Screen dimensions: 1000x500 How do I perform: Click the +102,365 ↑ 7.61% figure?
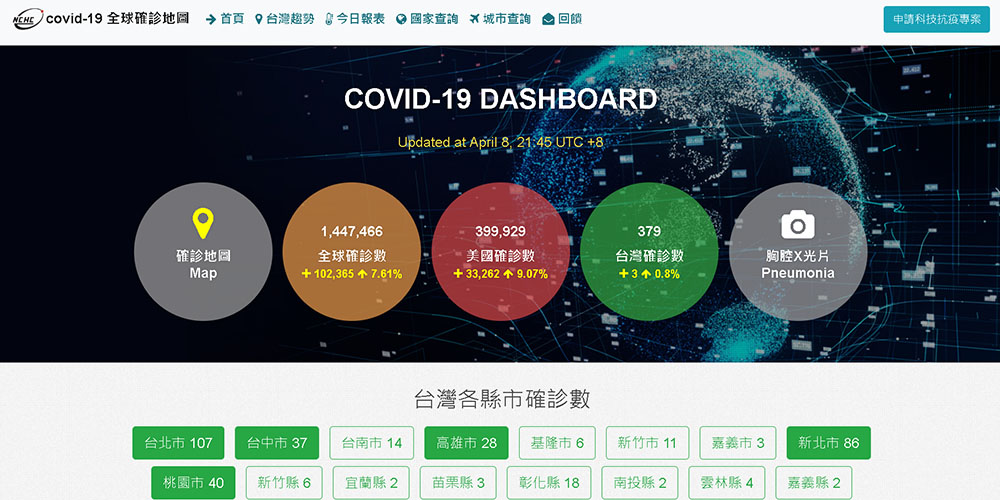[352, 274]
